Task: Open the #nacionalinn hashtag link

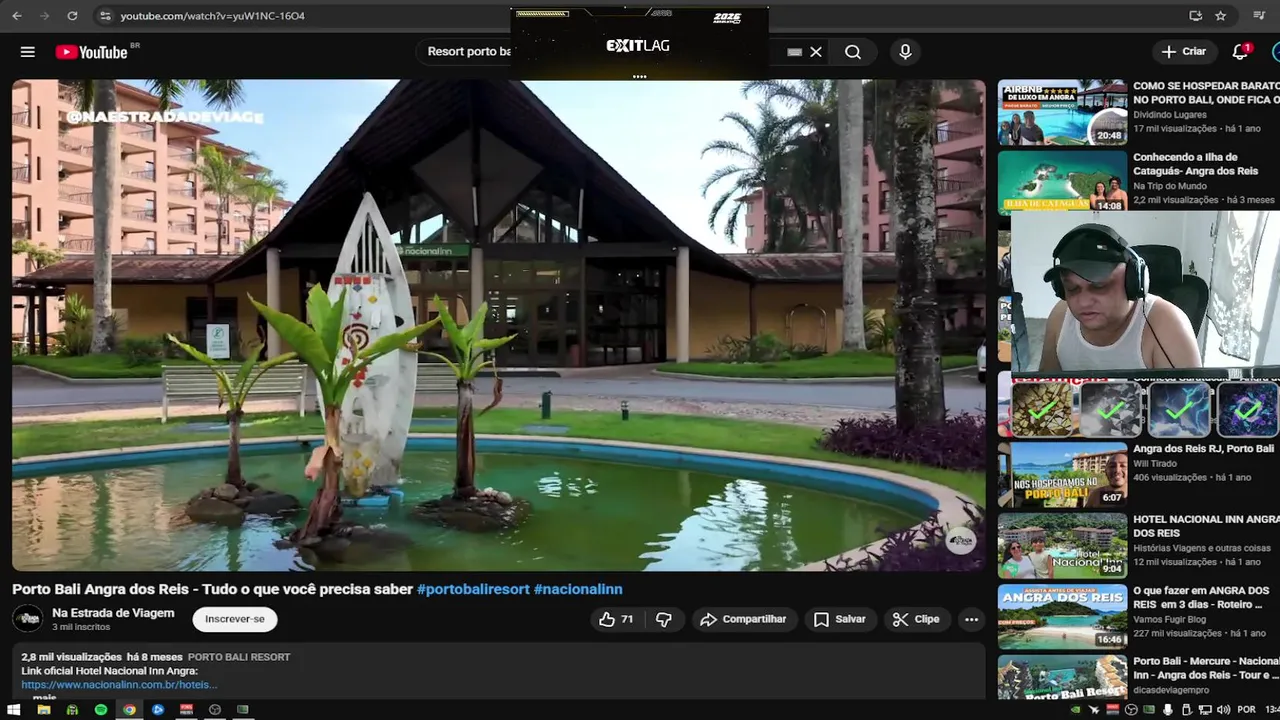Action: tap(578, 589)
